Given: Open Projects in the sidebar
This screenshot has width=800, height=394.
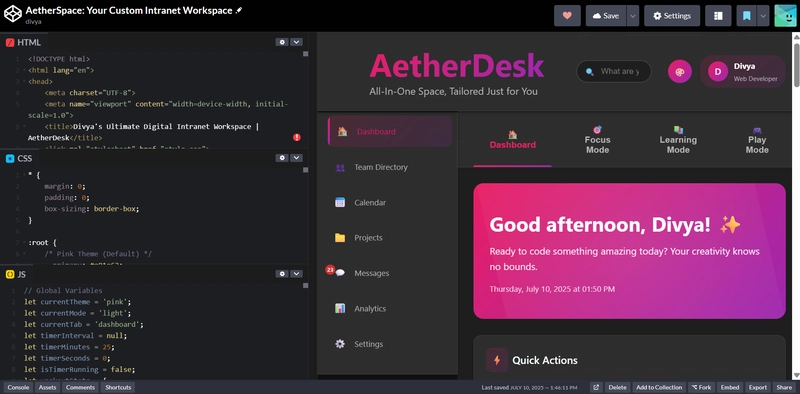Looking at the screenshot, I should [x=390, y=238].
